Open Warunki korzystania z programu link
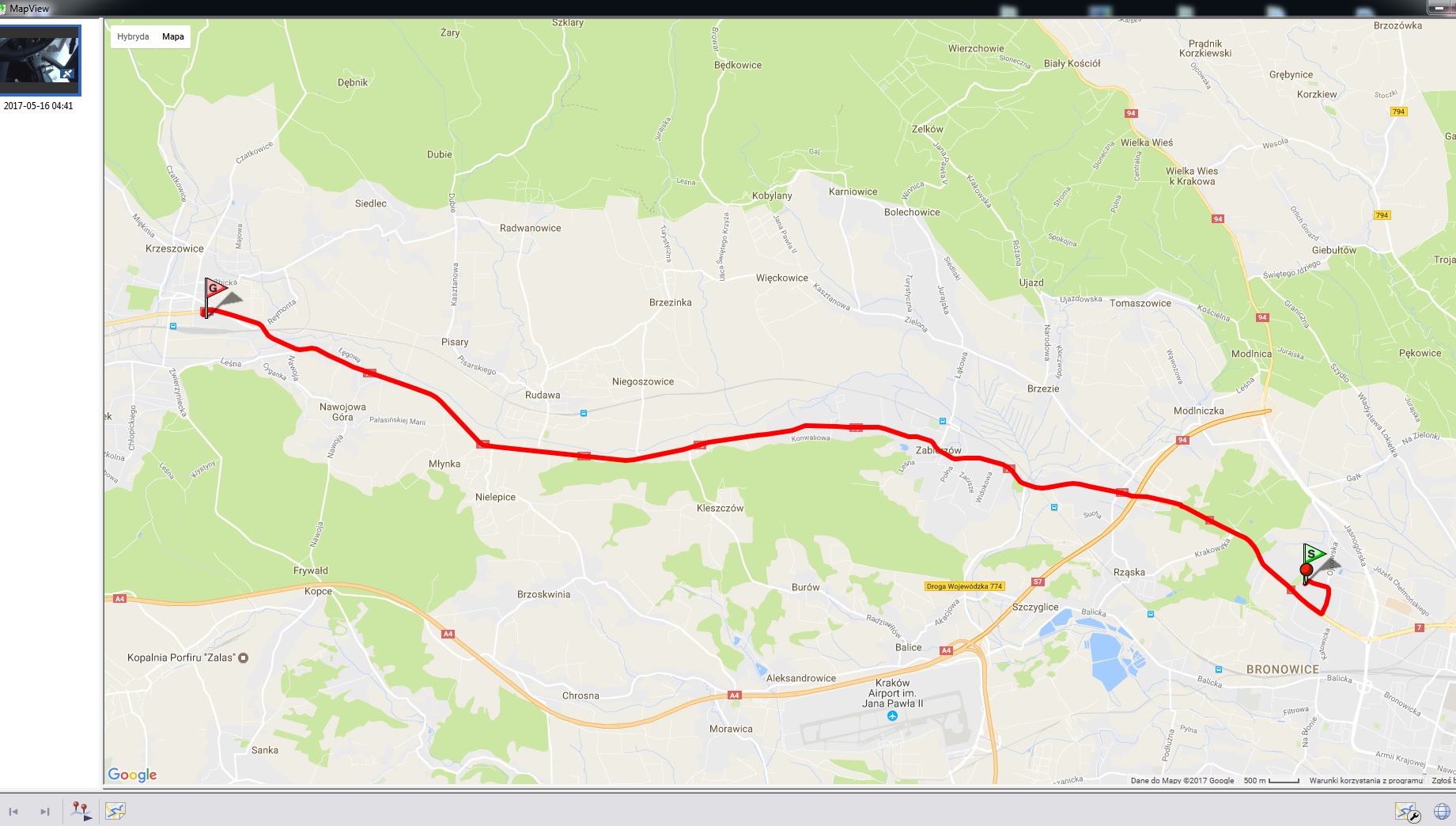This screenshot has width=1456, height=826. [1366, 781]
